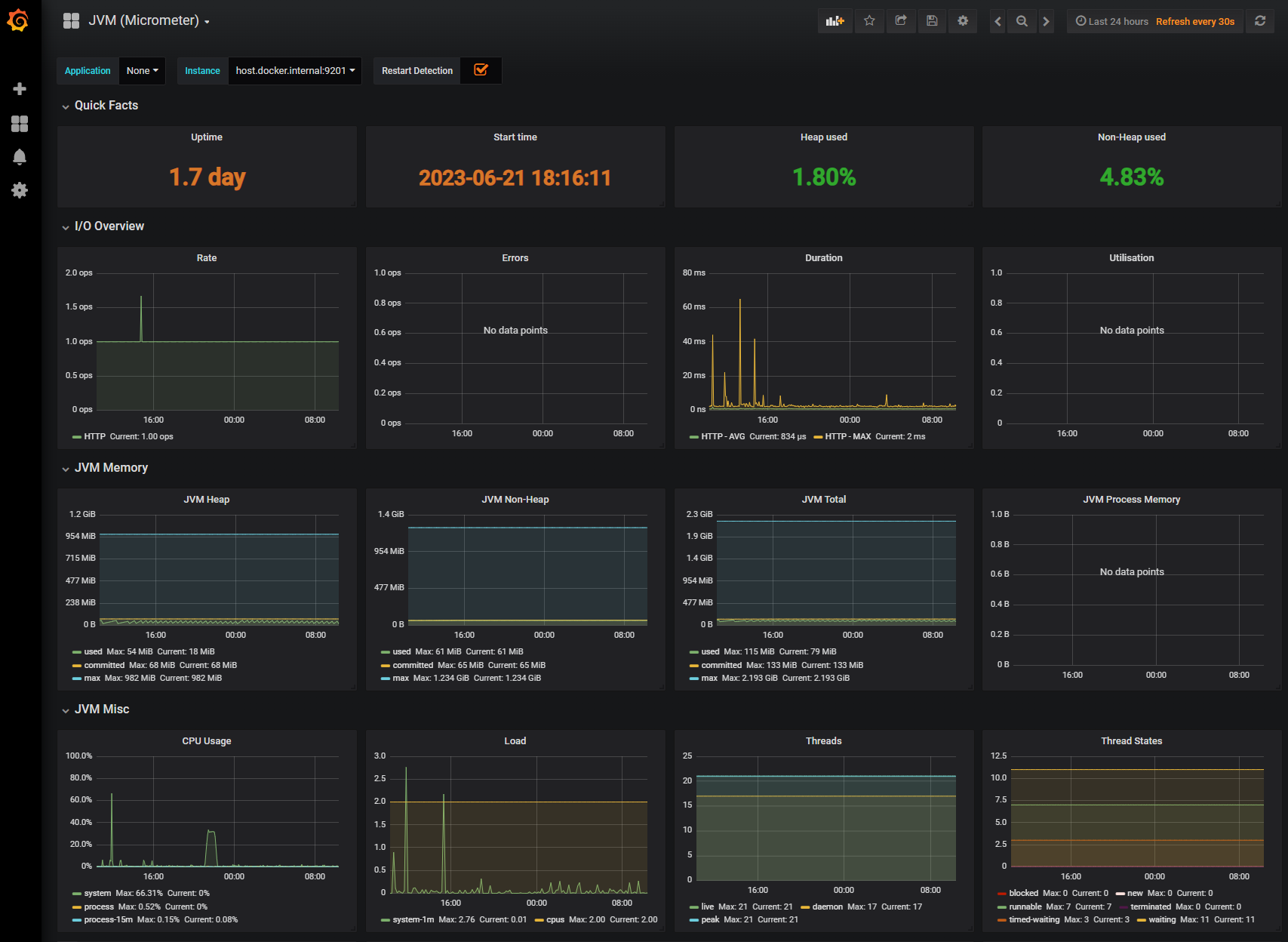Open the Instance host dropdown

click(295, 71)
